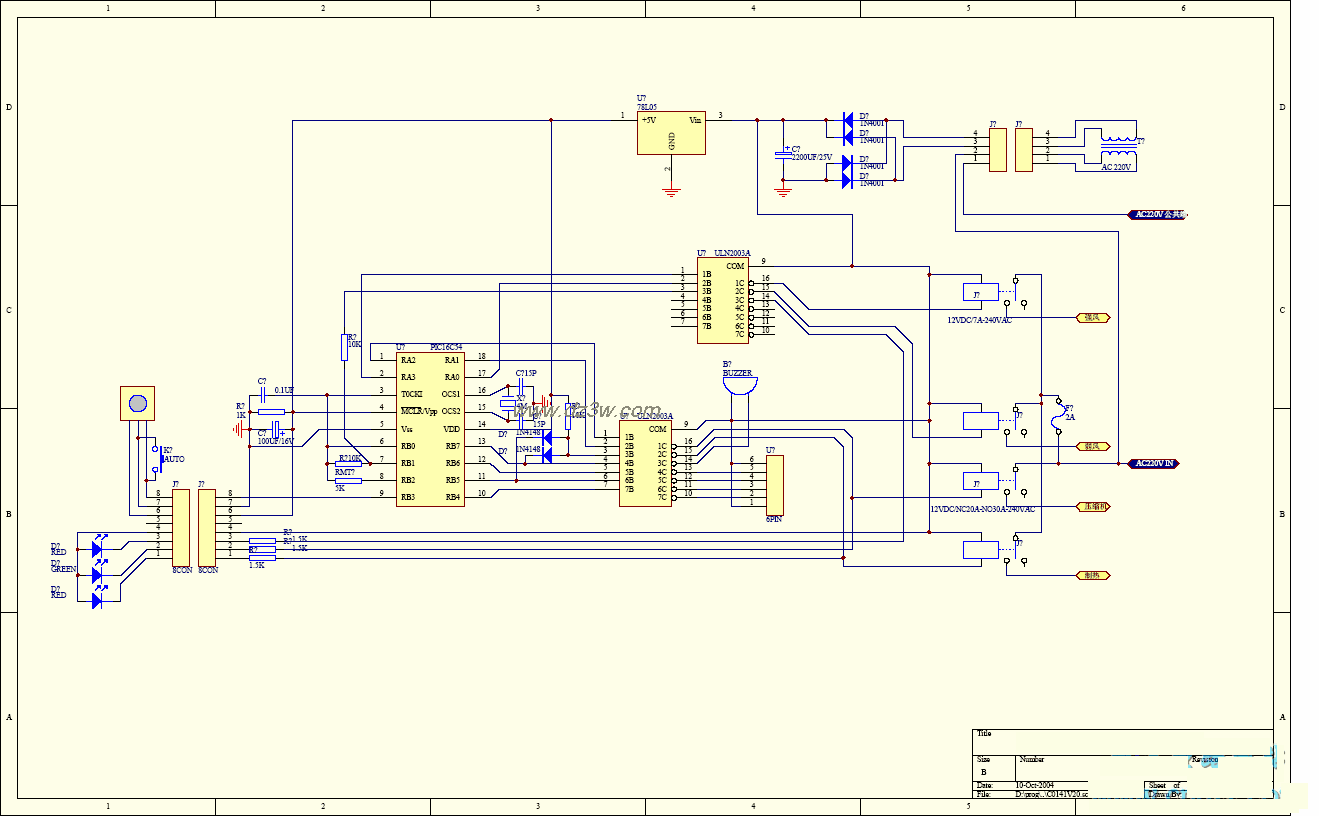Click the AUTO push-button switch symbol

154,457
